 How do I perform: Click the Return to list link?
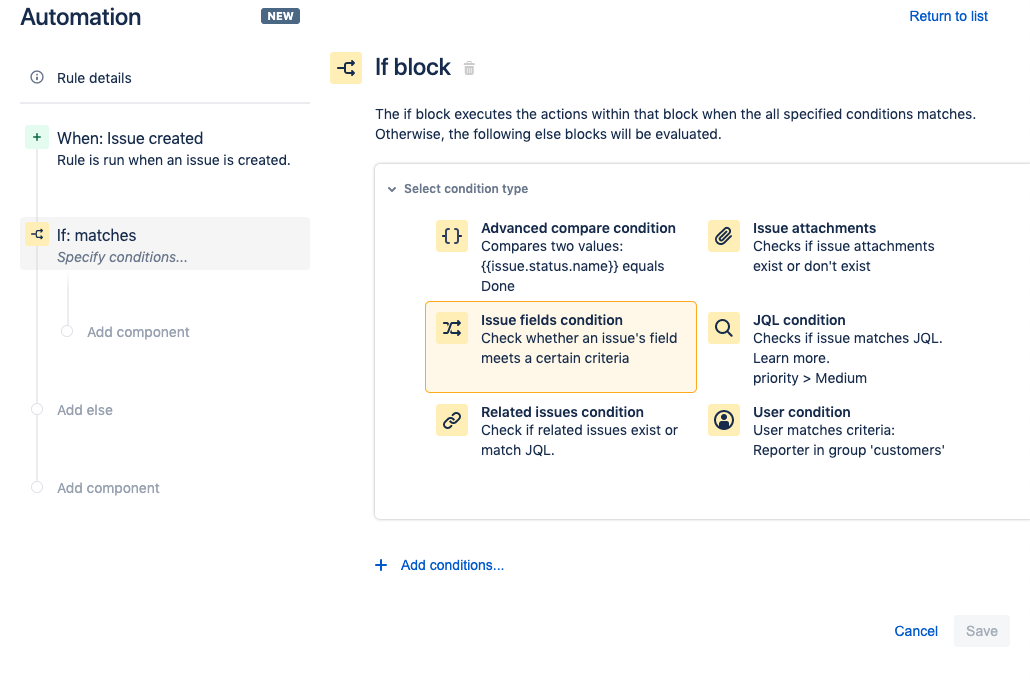pyautogui.click(x=948, y=16)
